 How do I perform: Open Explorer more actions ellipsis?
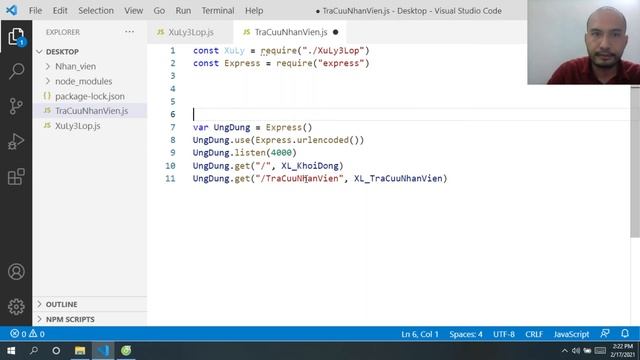tap(129, 32)
